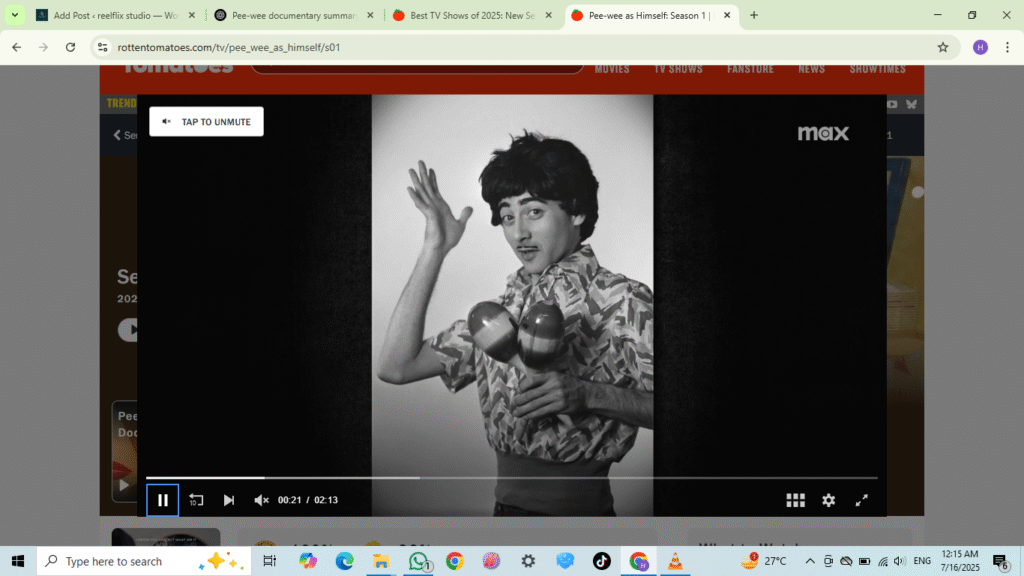Go forward in browser history
This screenshot has height=576, width=1024.
(43, 47)
